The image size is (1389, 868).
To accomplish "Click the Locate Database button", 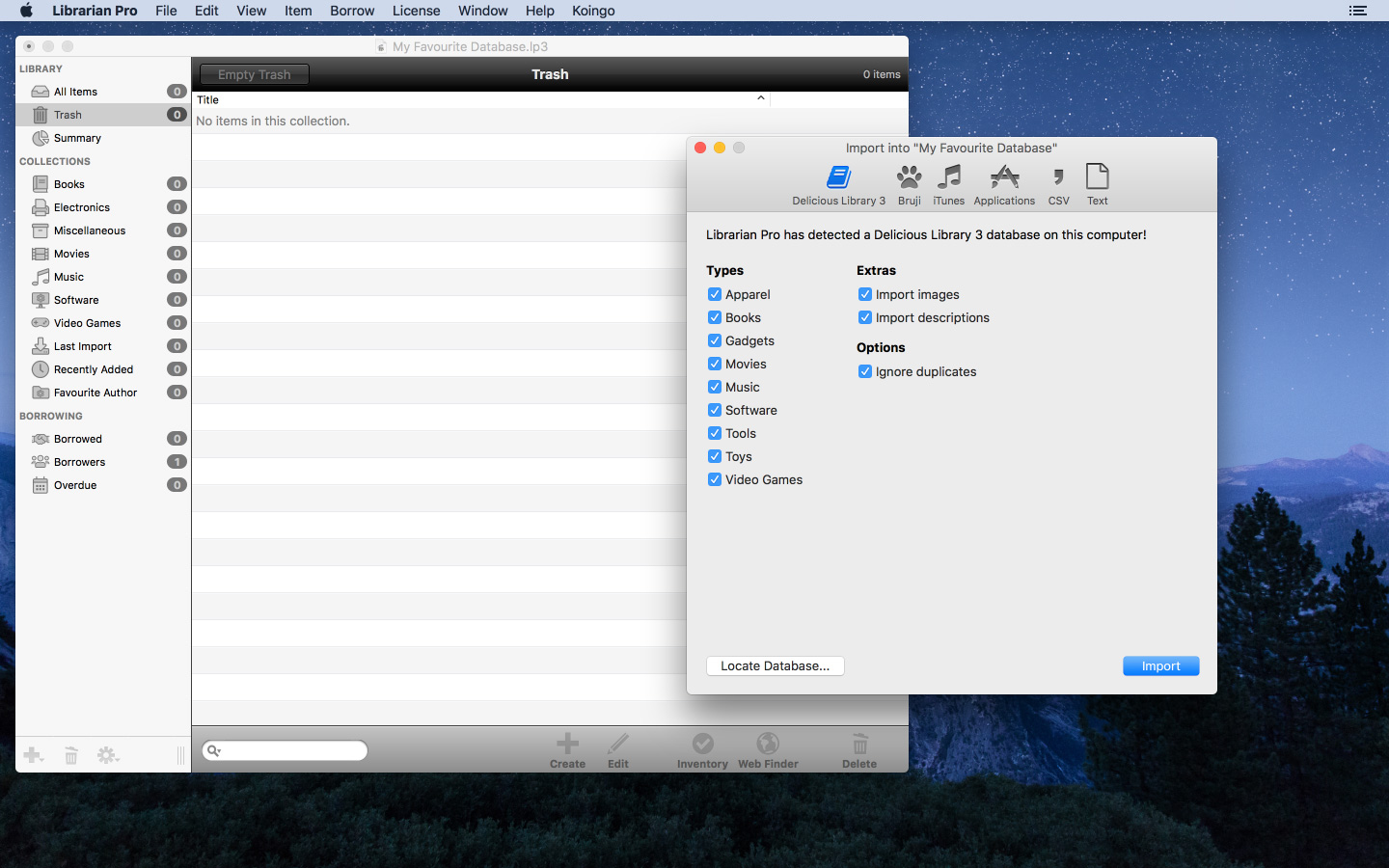I will pos(776,666).
